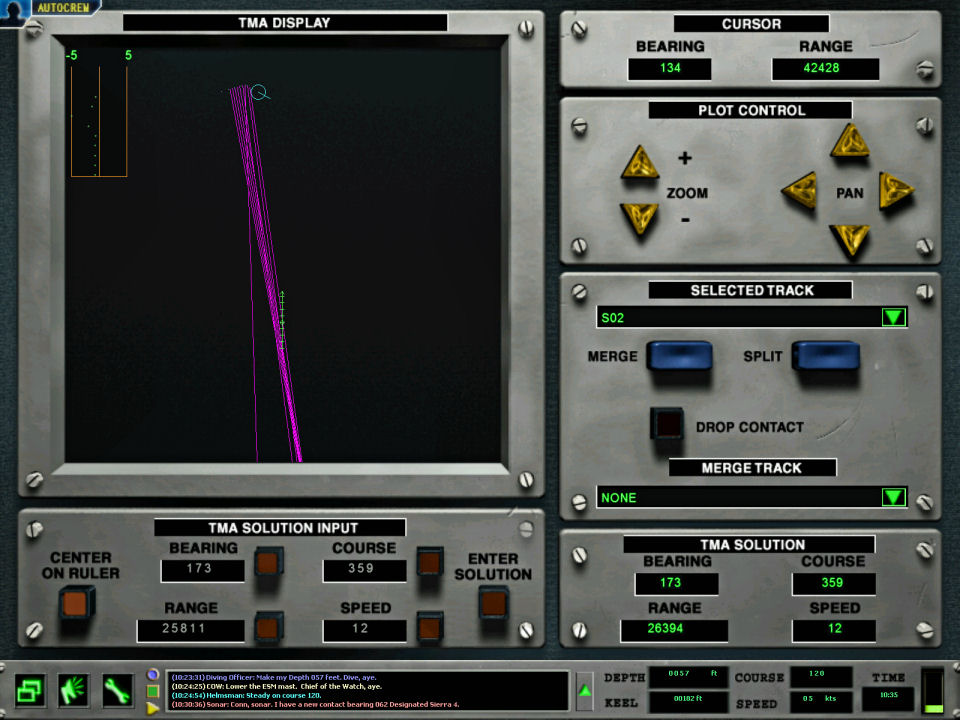Click the time compression level bar
This screenshot has width=960, height=720.
coord(932,691)
